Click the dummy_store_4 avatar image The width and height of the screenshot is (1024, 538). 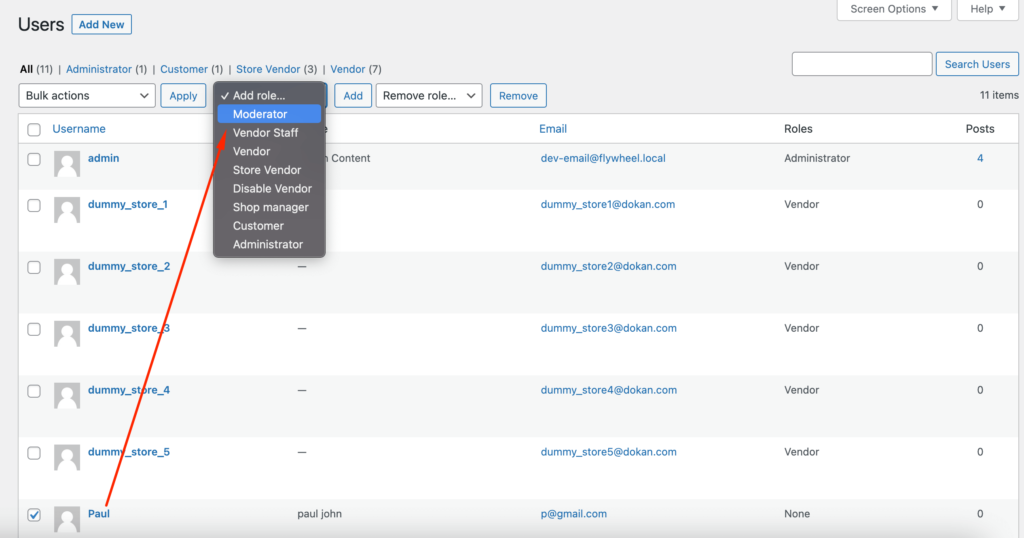[x=67, y=396]
